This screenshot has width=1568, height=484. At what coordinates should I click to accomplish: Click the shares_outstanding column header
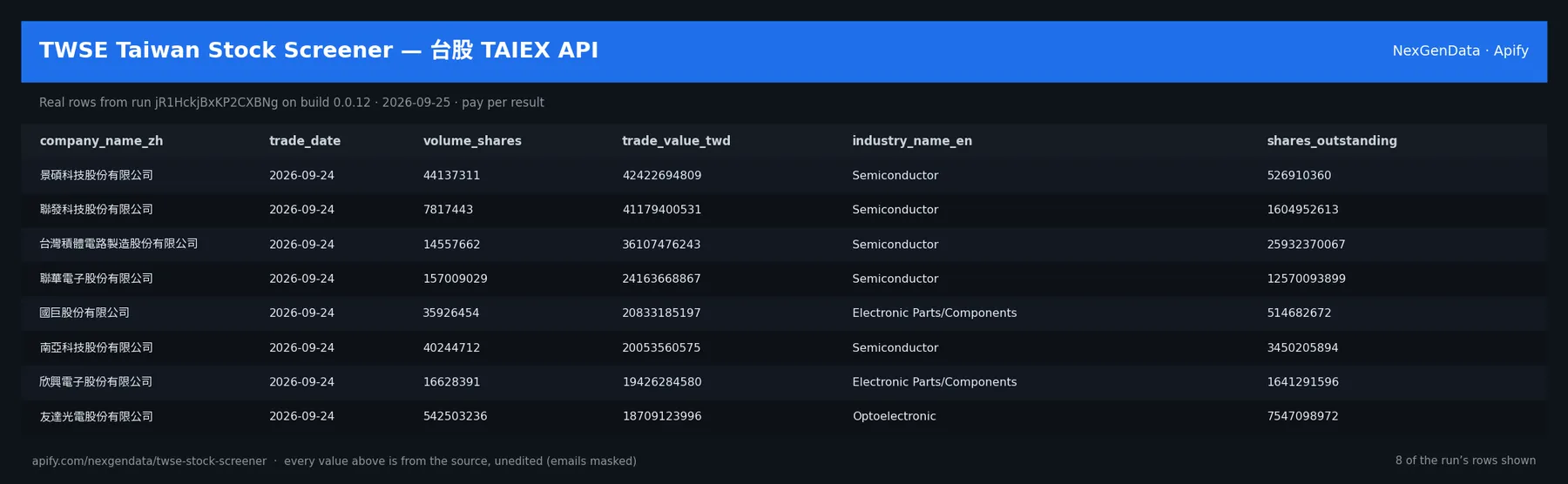click(1332, 141)
